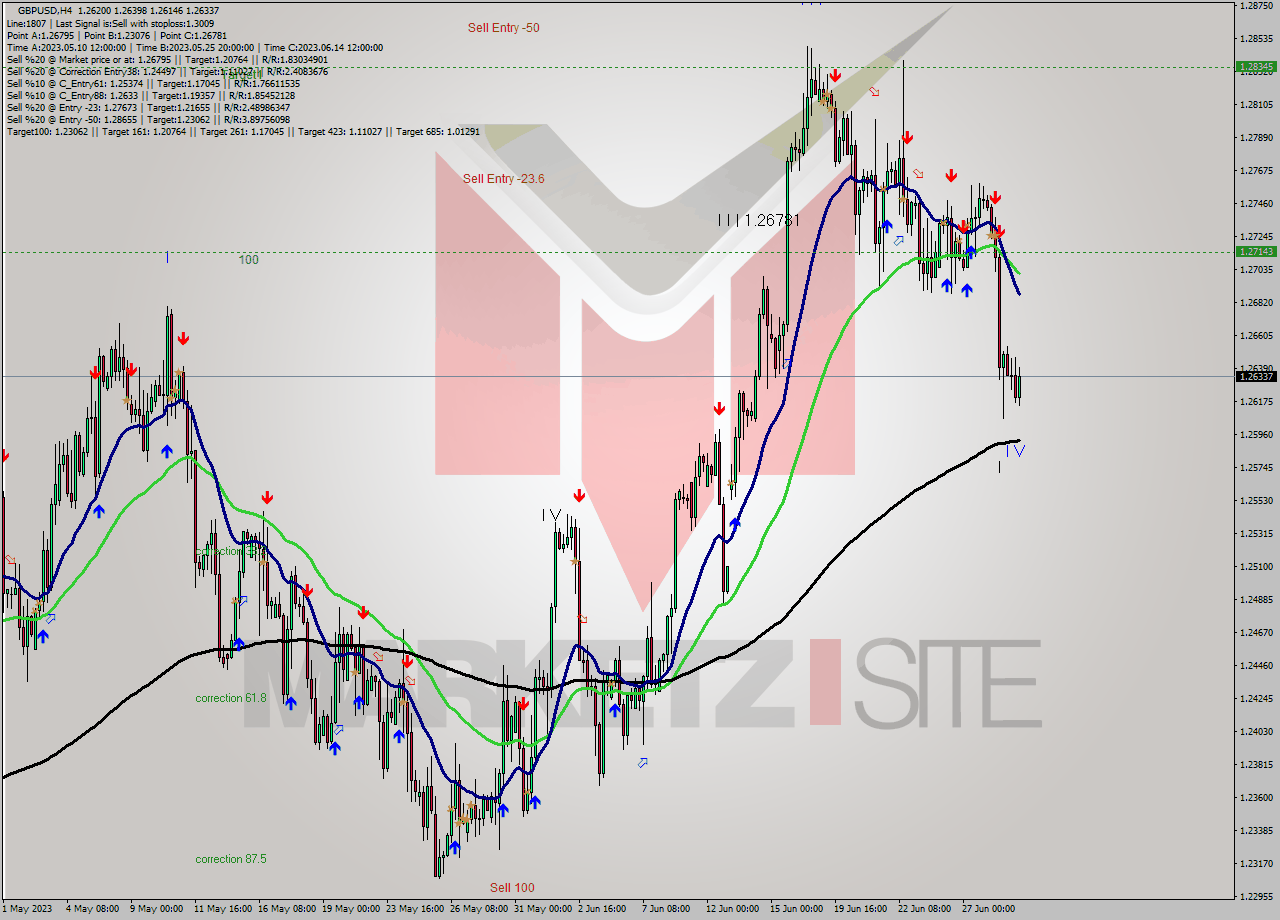This screenshot has height=920, width=1280.
Task: Click the 'Sell %20 @ Entry -50' line
Action: coord(148,119)
